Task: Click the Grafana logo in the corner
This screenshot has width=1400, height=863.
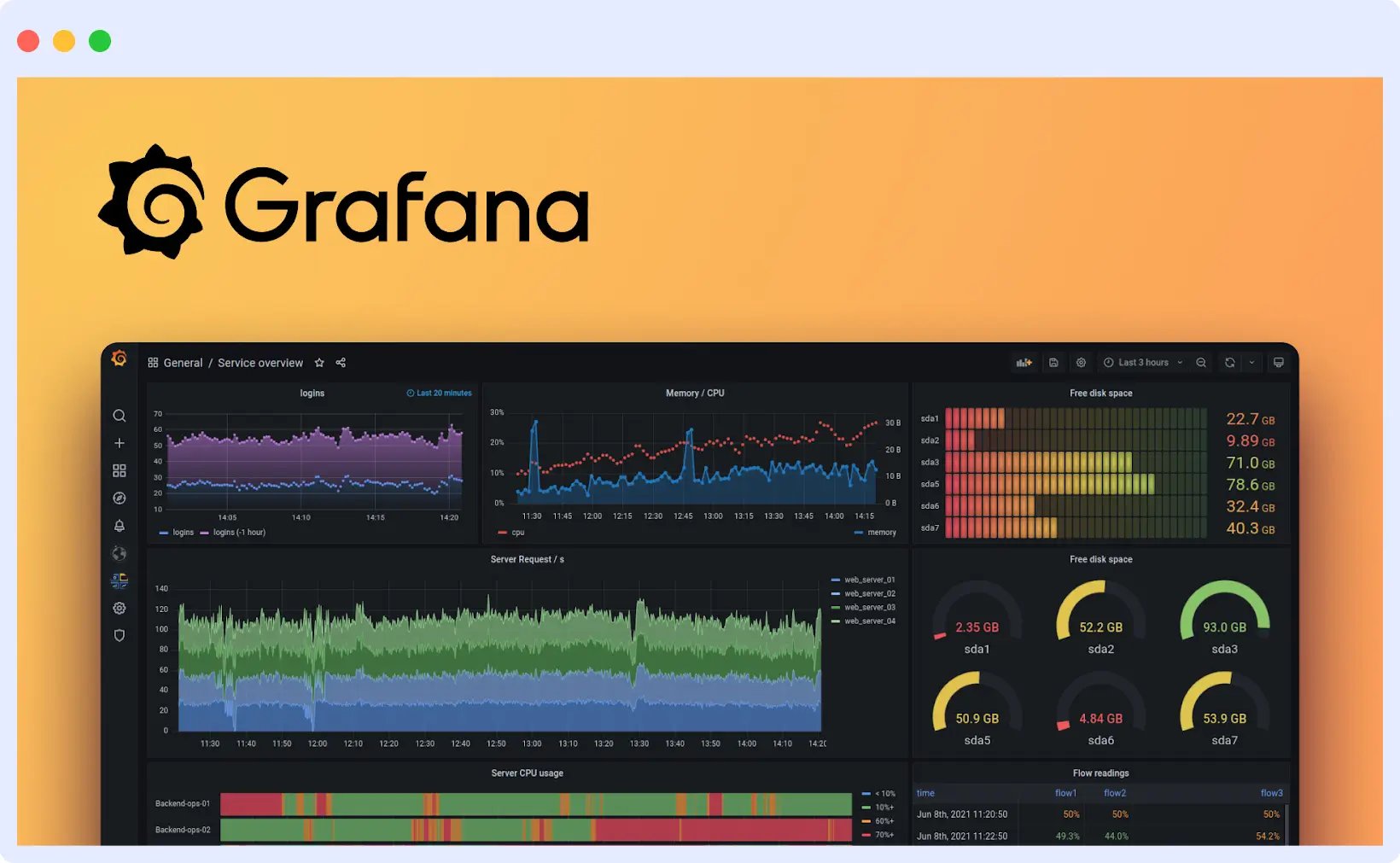Action: click(120, 358)
